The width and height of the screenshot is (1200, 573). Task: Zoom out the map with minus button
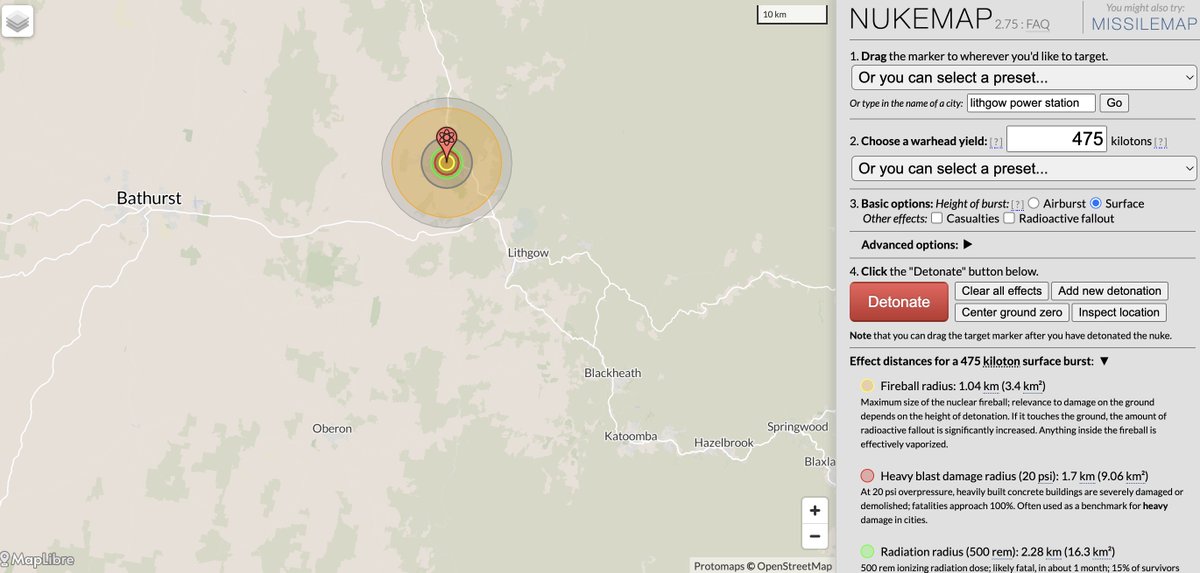pos(815,536)
